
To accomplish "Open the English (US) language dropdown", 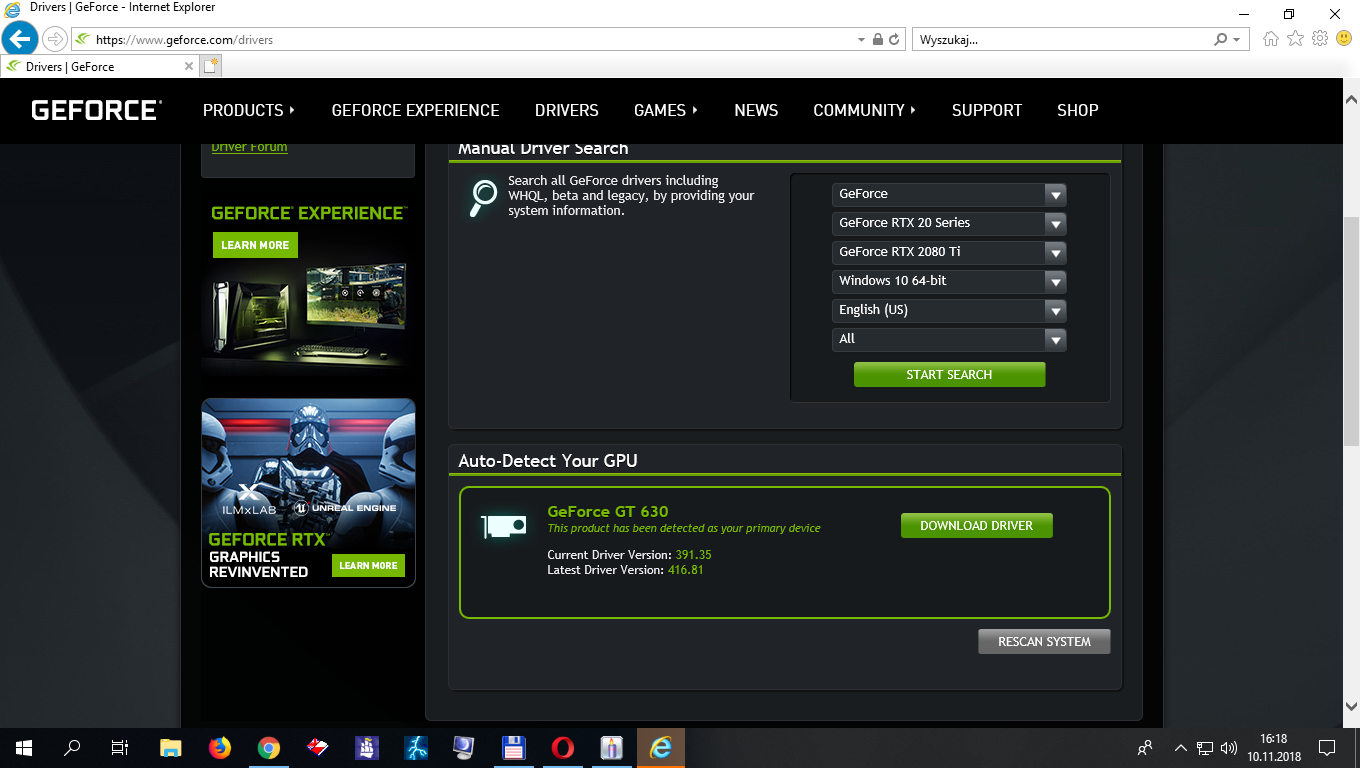I will [x=949, y=311].
